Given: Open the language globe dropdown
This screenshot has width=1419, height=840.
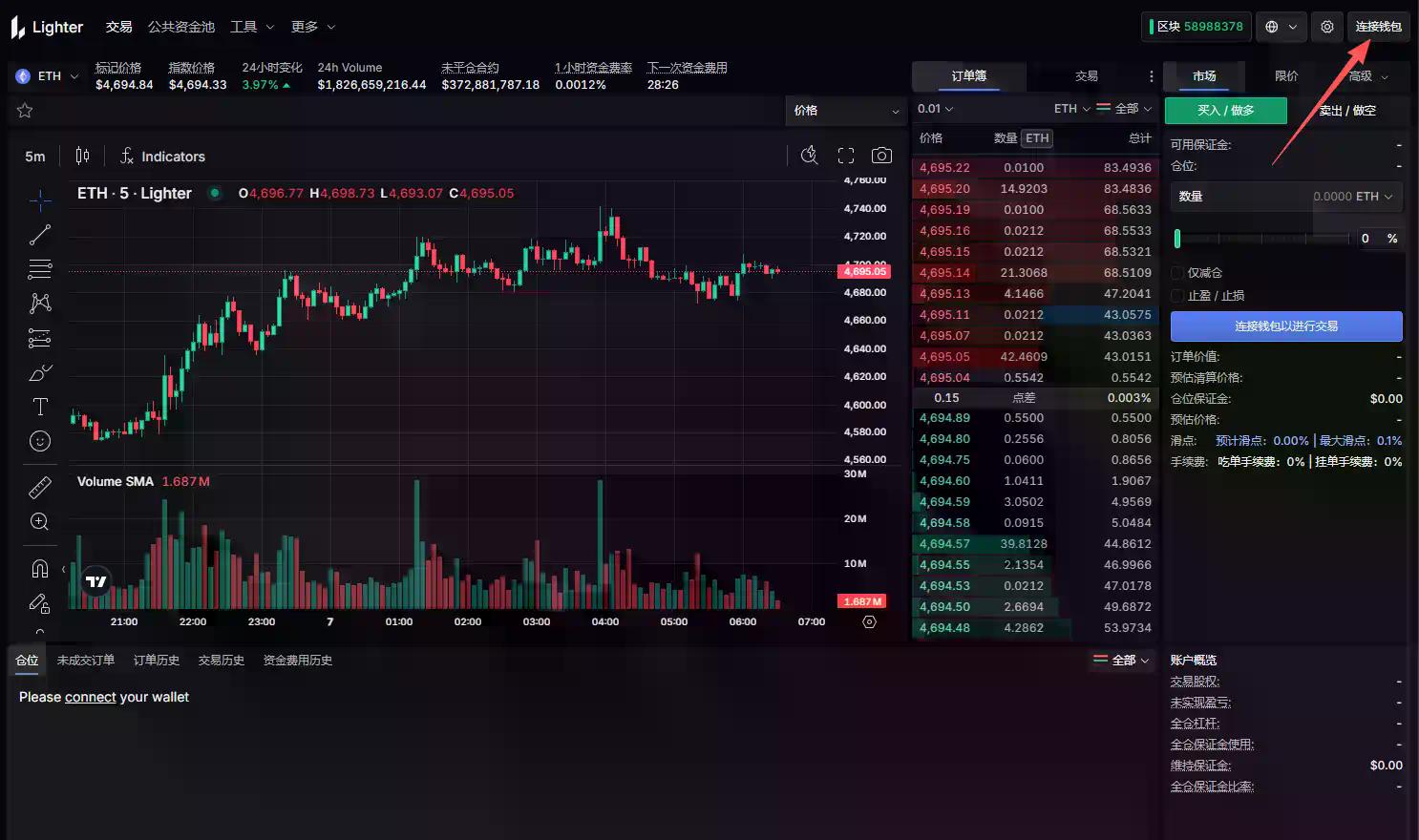Looking at the screenshot, I should click(x=1281, y=27).
